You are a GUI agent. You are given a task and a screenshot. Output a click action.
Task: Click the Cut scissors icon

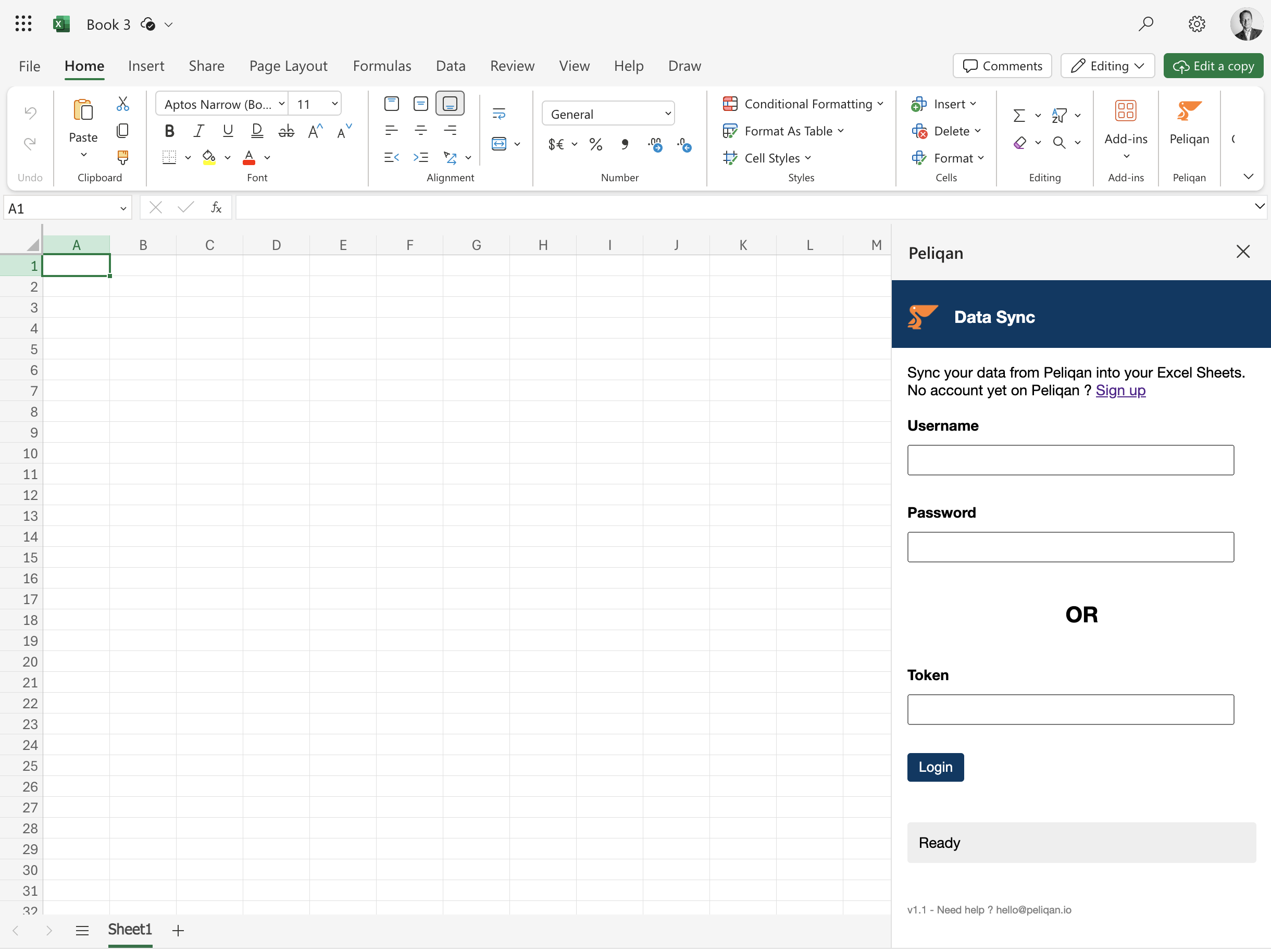click(x=122, y=104)
